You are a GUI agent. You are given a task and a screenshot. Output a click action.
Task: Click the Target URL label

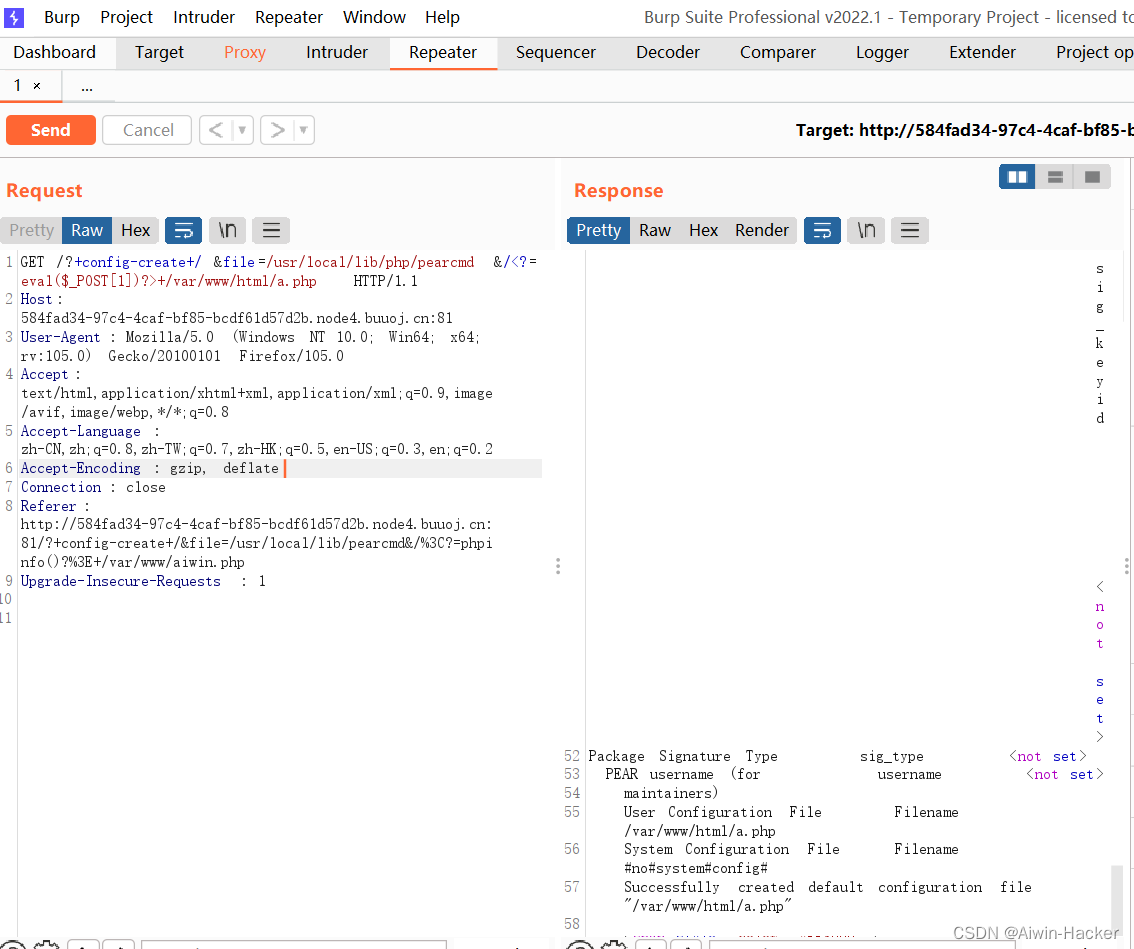tap(964, 131)
